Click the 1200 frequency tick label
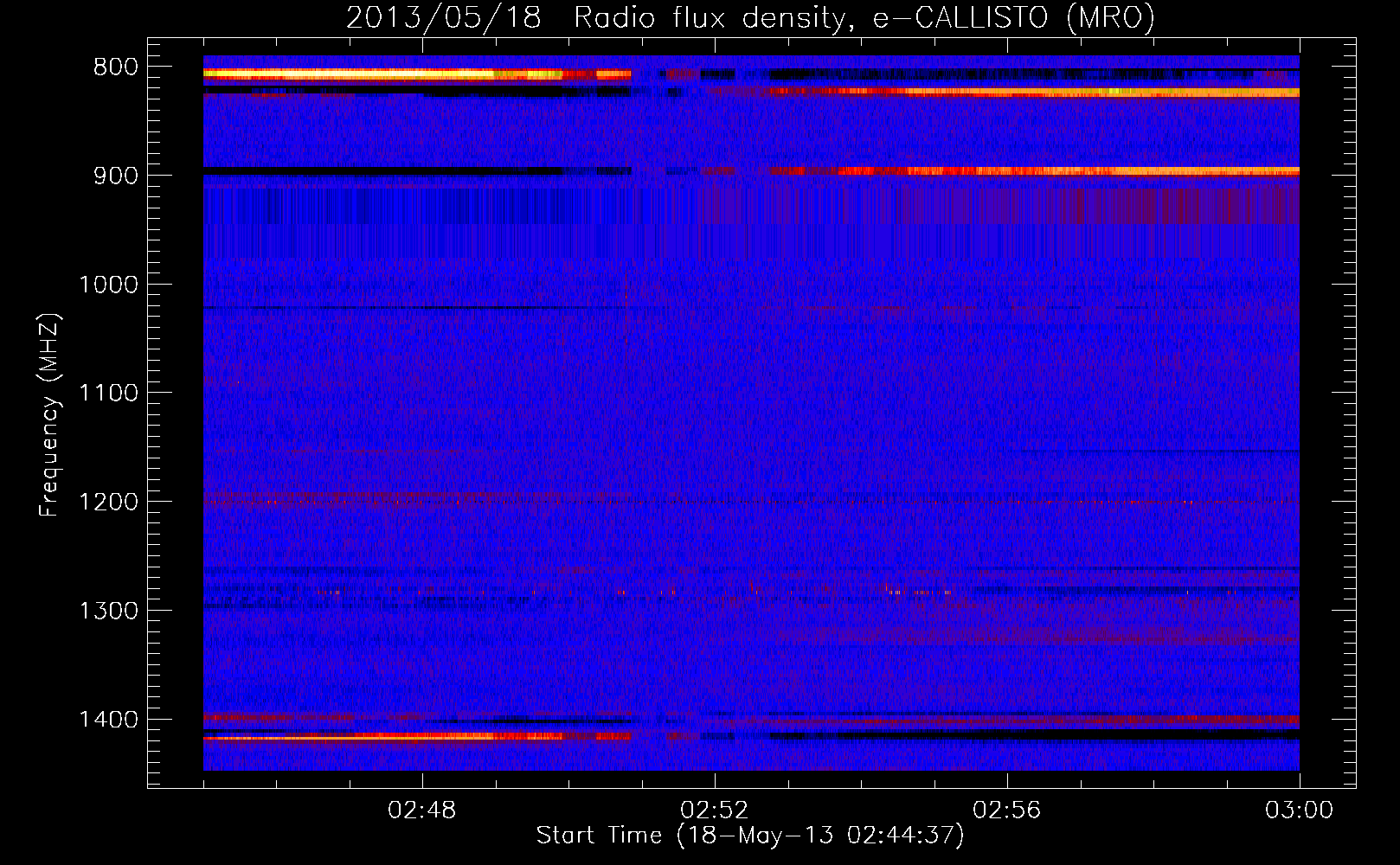Screen dimensions: 1400x865 pos(108,503)
